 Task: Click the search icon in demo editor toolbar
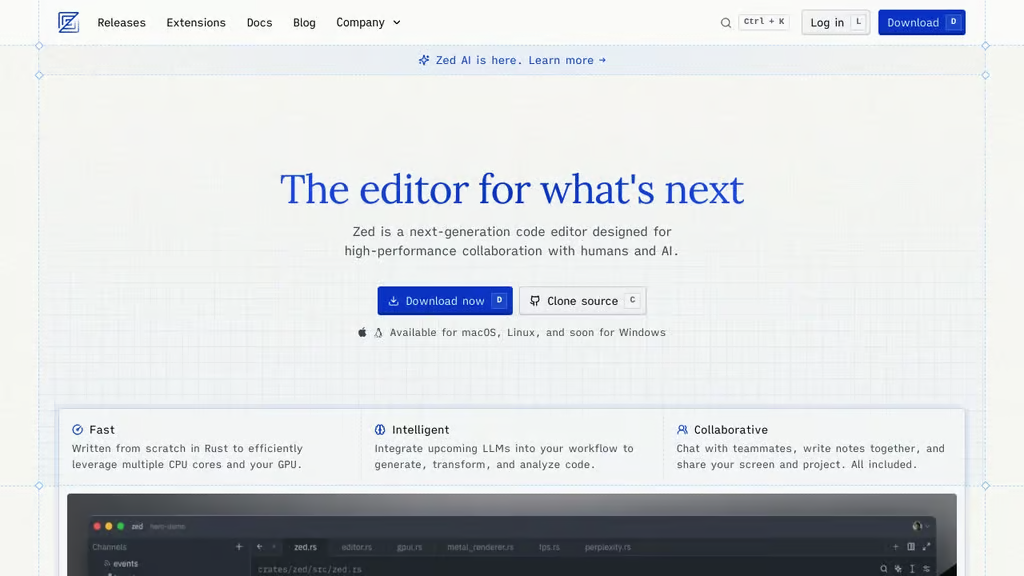[x=884, y=569]
